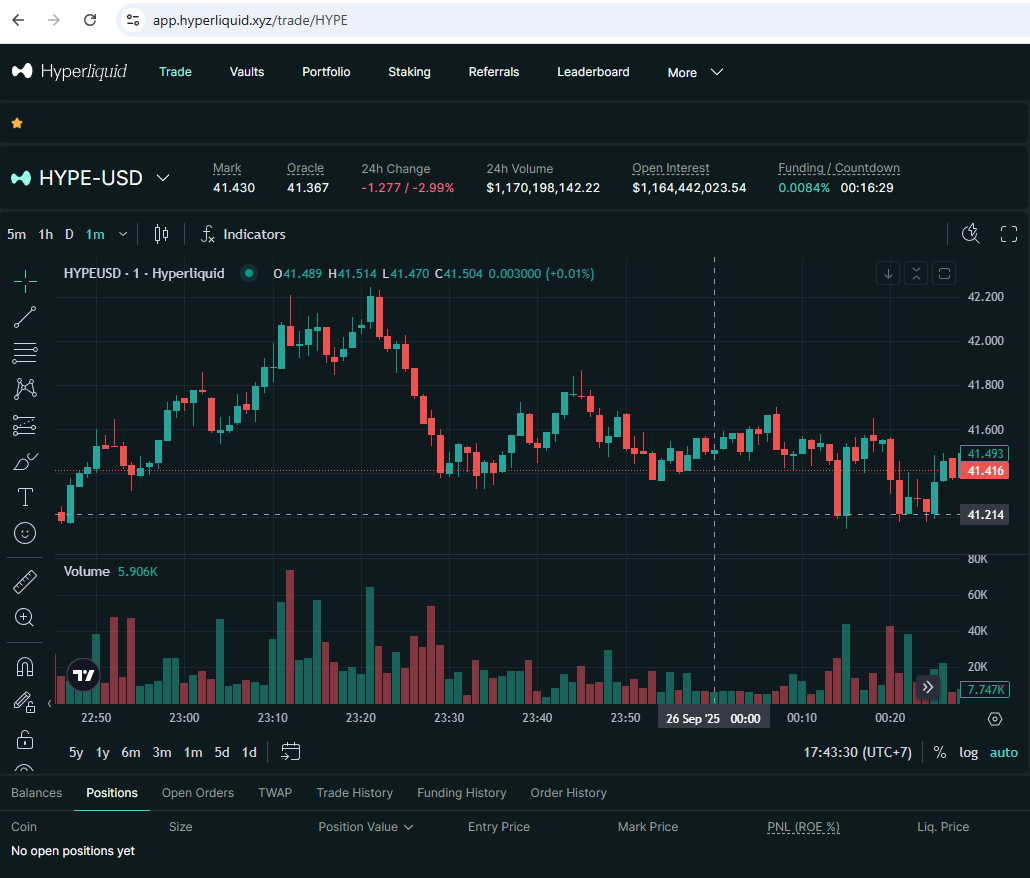Set the date range to 3m

coord(162,752)
